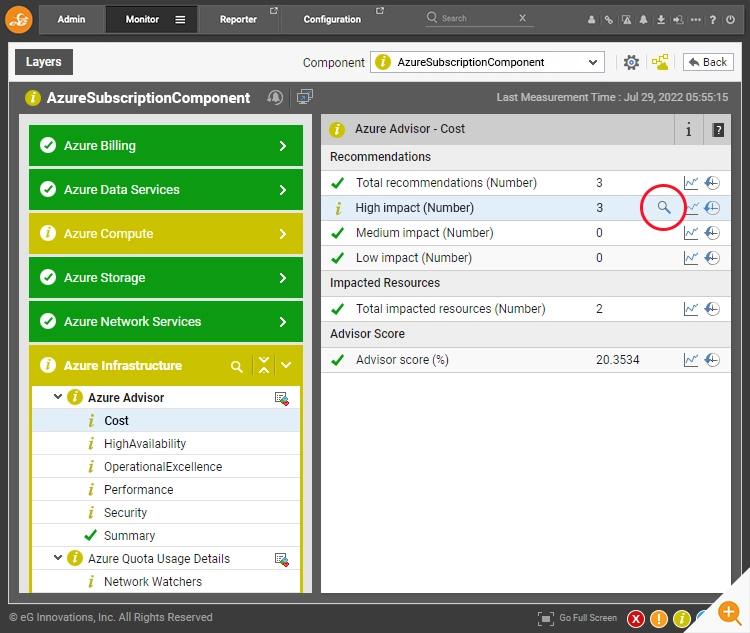This screenshot has height=633, width=750.
Task: Click the configure test icon beside Azure Quota Usage Details
Action: coord(281,559)
